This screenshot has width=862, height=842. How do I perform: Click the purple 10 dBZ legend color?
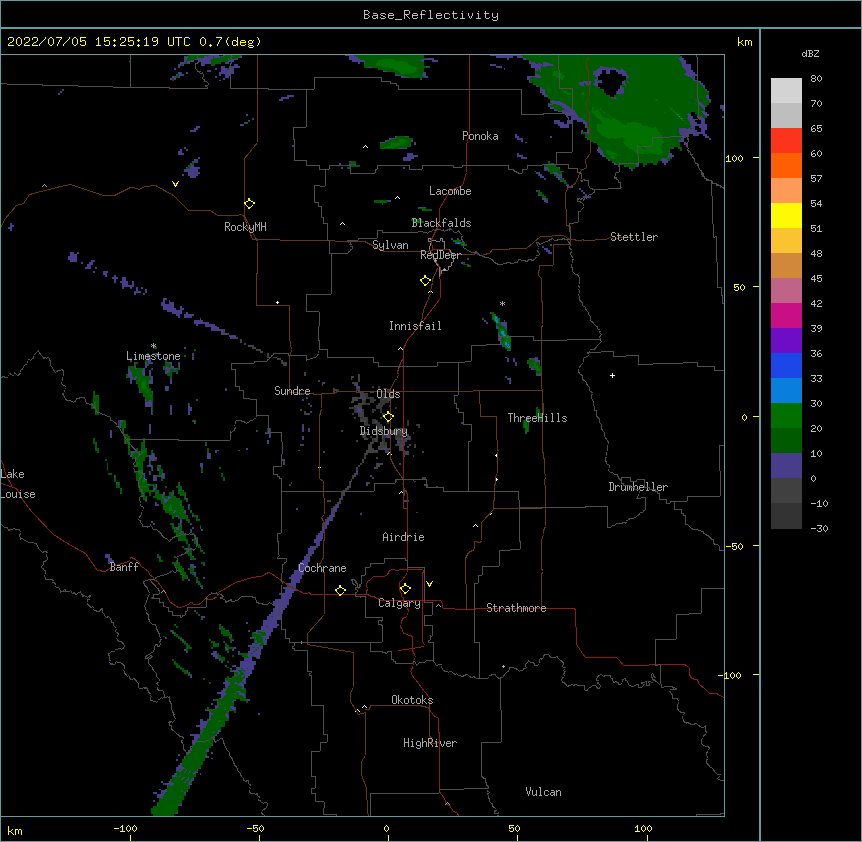click(786, 466)
